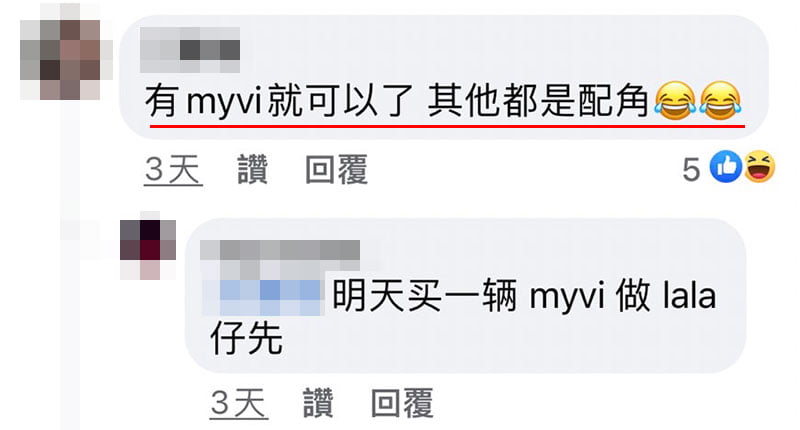Click the blurred name of the top commenter
This screenshot has height=430, width=800.
click(190, 50)
